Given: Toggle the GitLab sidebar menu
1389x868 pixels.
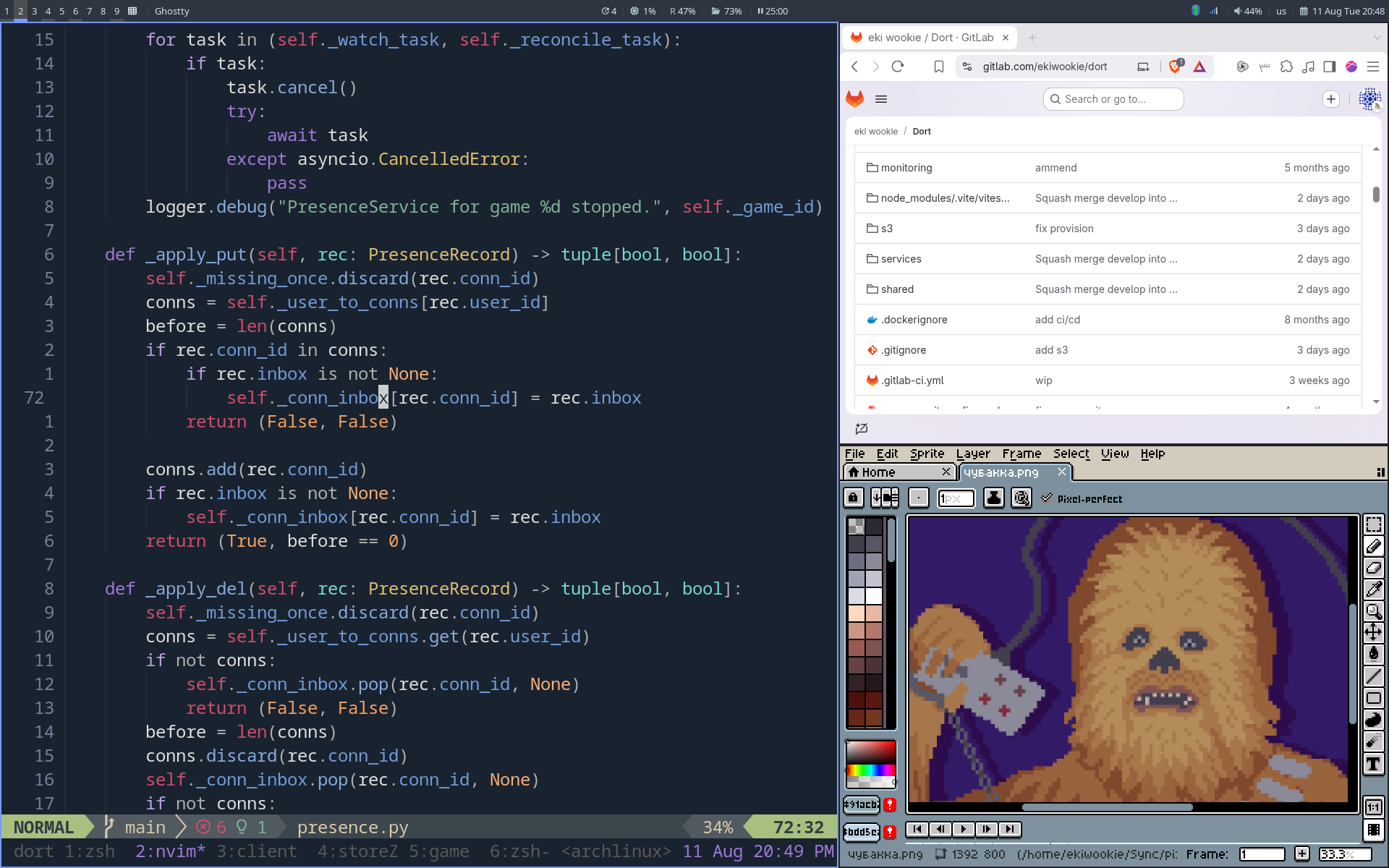Looking at the screenshot, I should (x=881, y=99).
